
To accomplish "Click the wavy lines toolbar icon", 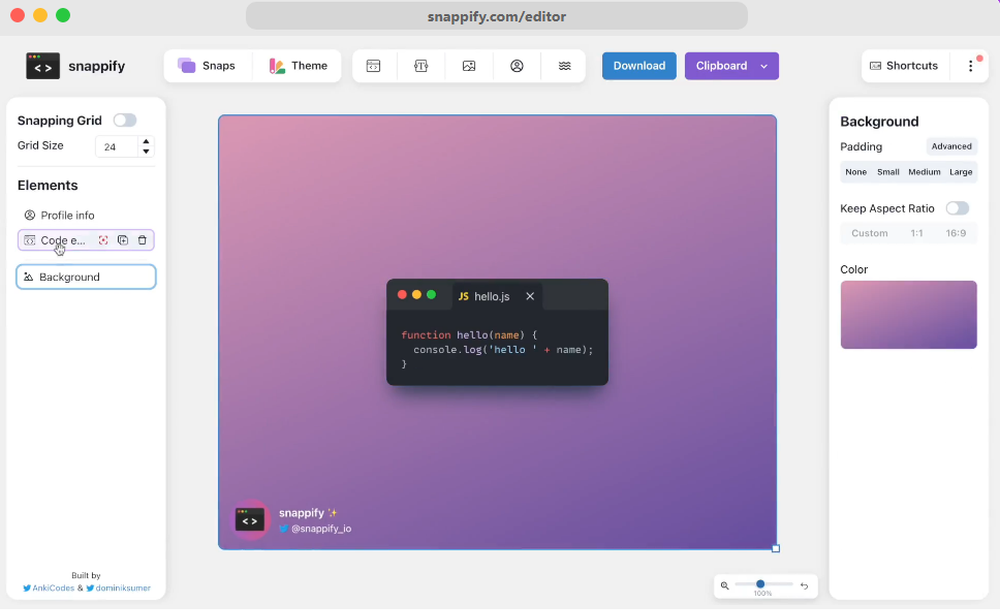I will (x=564, y=66).
